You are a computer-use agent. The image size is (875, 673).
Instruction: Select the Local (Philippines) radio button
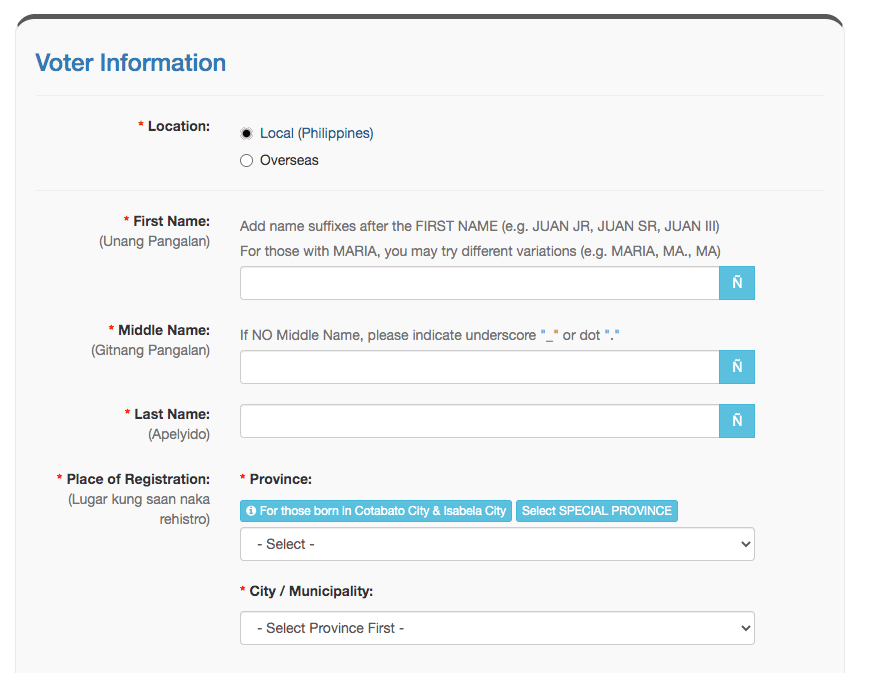pos(247,133)
